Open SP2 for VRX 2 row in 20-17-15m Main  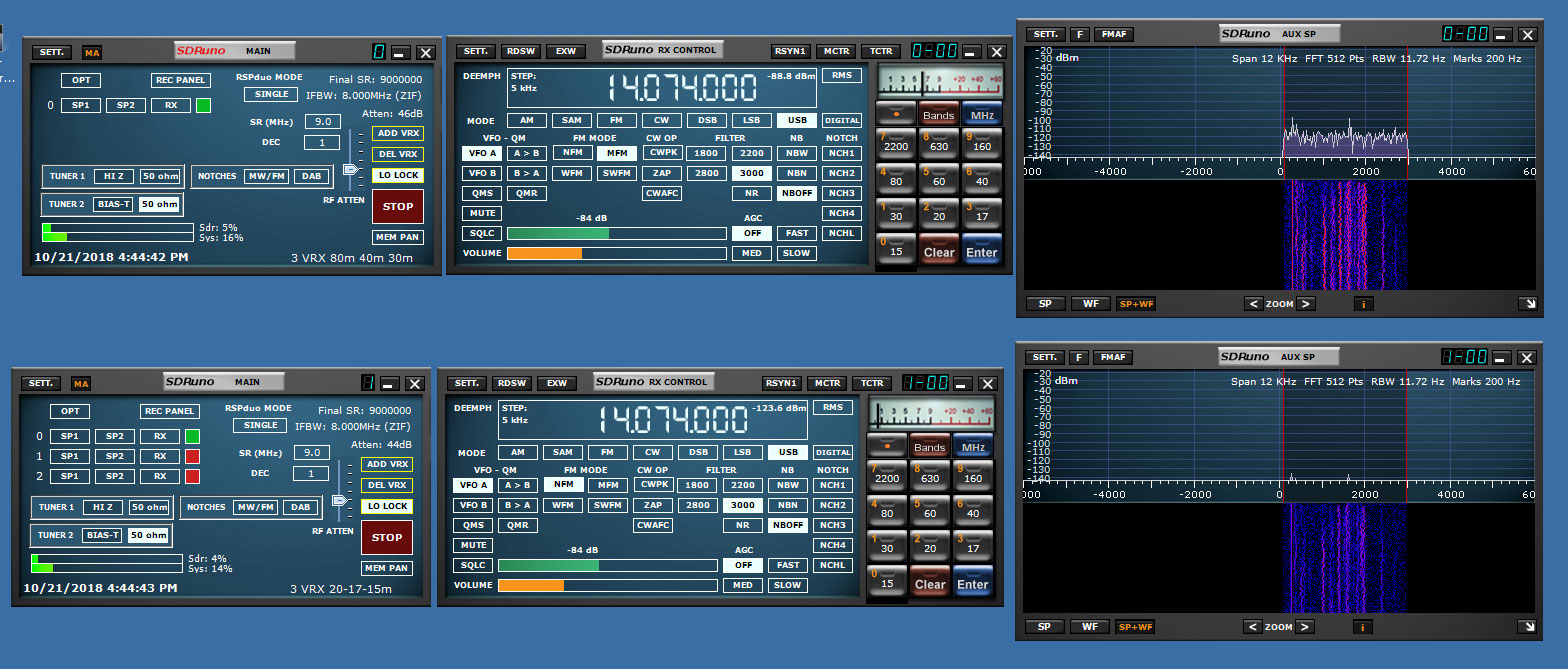click(x=115, y=476)
